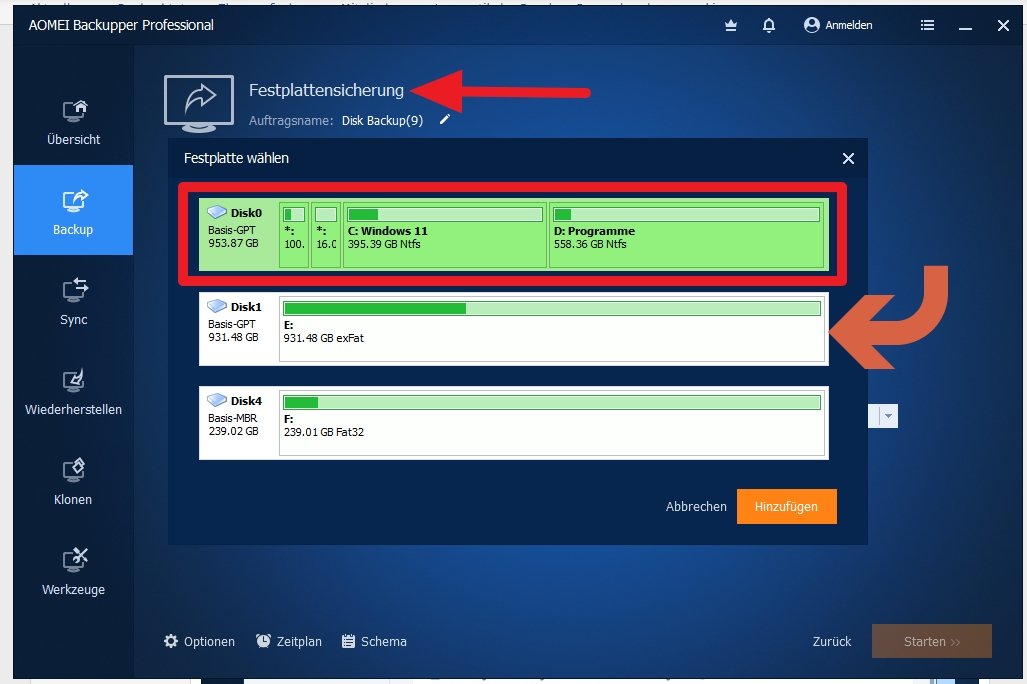Click the Starten button
The height and width of the screenshot is (684, 1027).
coord(931,641)
